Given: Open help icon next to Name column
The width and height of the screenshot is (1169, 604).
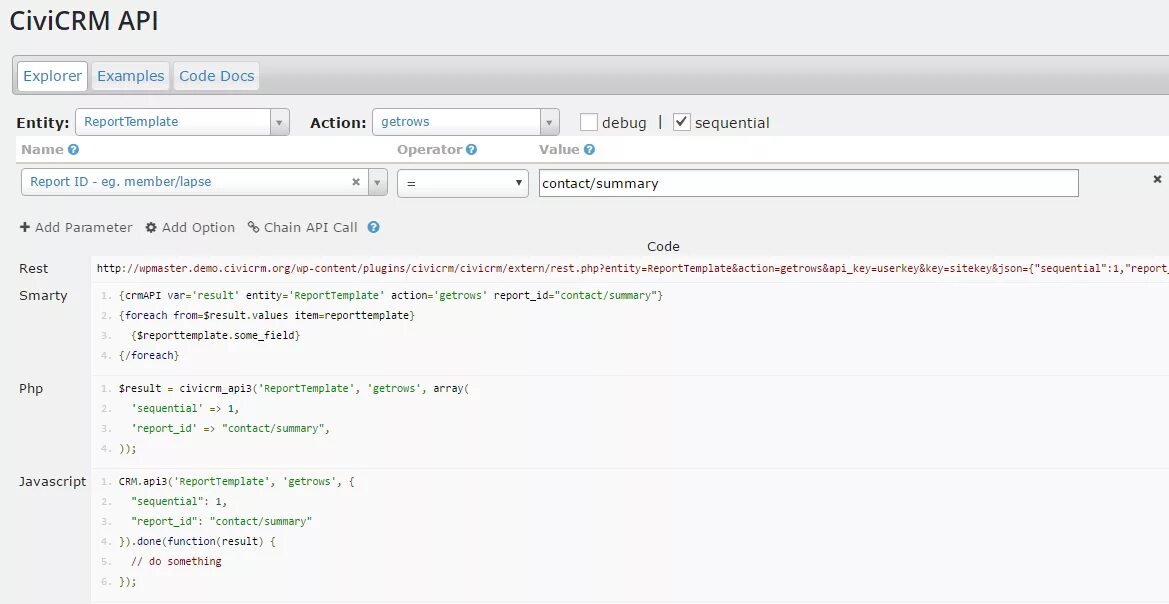Looking at the screenshot, I should (x=73, y=149).
